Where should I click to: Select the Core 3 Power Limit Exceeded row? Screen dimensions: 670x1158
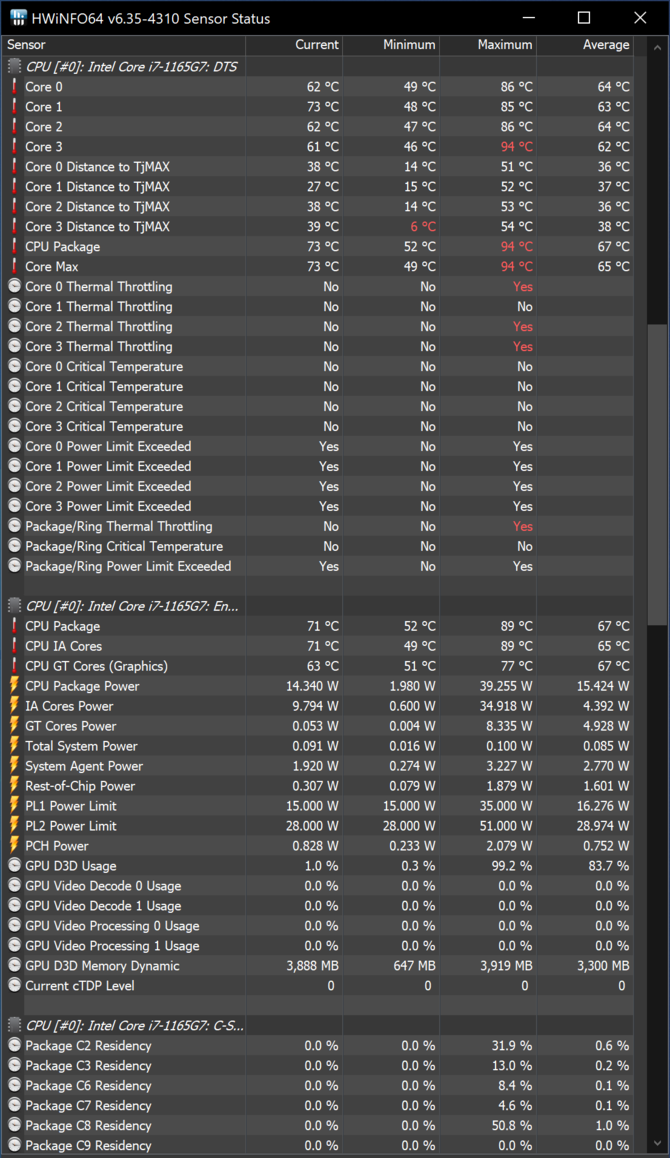click(x=318, y=505)
